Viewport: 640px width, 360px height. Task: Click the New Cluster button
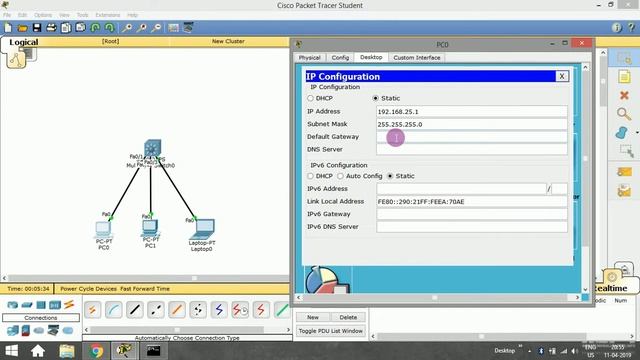click(x=228, y=41)
